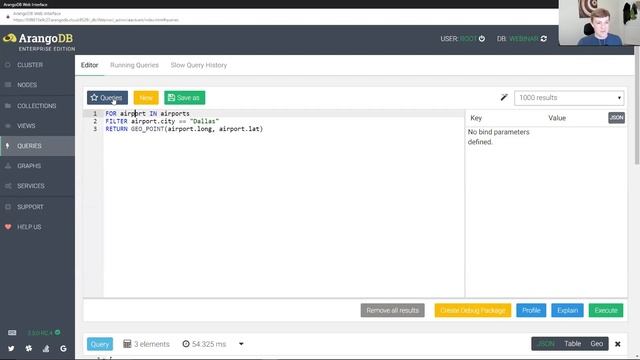Click the DB WEBINAR switch icon
The width and height of the screenshot is (640, 360).
pos(544,39)
